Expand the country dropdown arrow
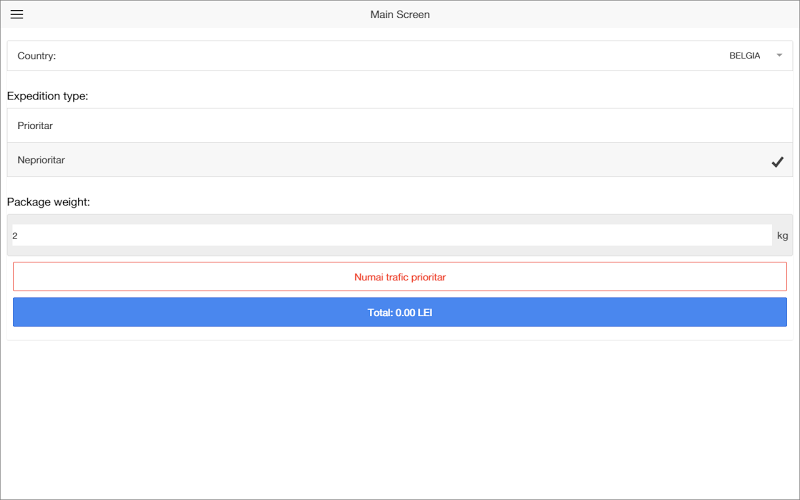The width and height of the screenshot is (800, 500). [x=779, y=55]
